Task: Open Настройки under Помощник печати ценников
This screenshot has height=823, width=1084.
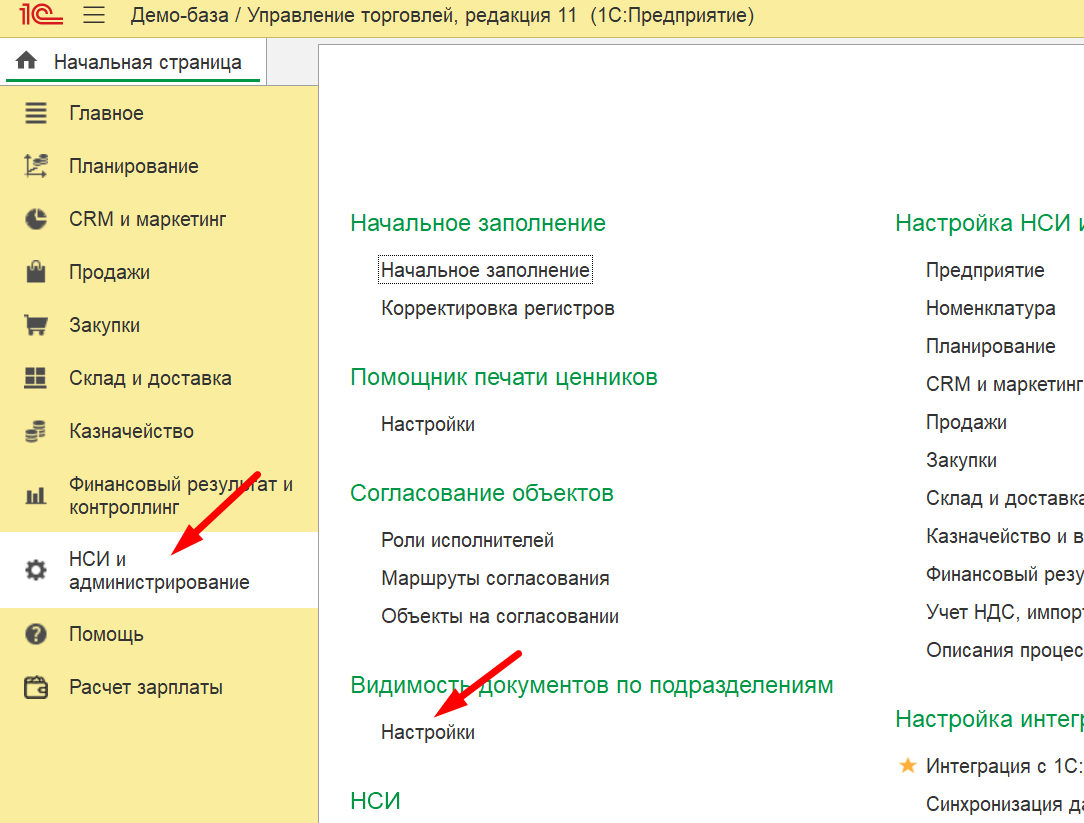Action: click(428, 424)
